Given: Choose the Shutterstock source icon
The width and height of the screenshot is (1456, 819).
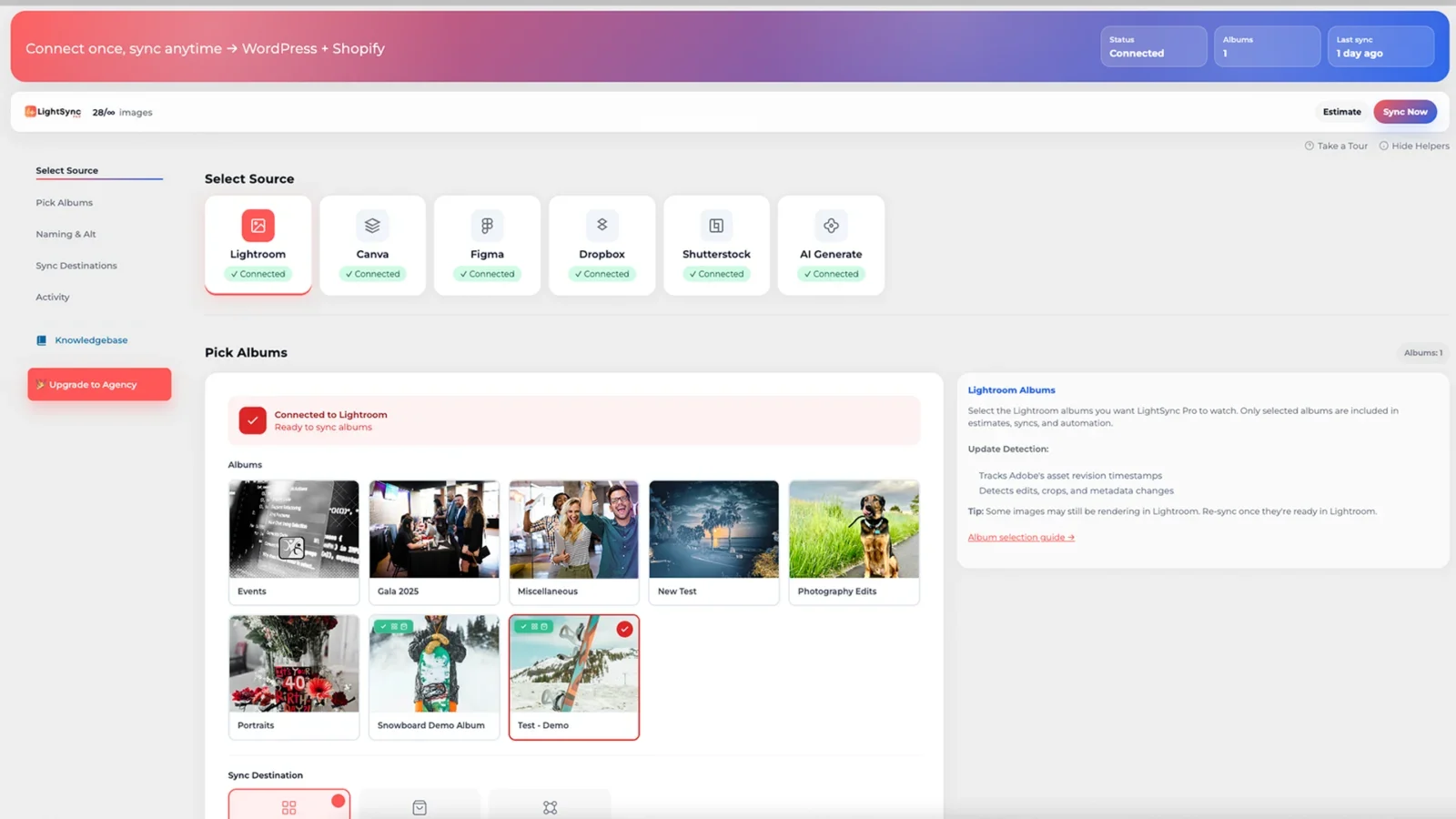Looking at the screenshot, I should (716, 226).
